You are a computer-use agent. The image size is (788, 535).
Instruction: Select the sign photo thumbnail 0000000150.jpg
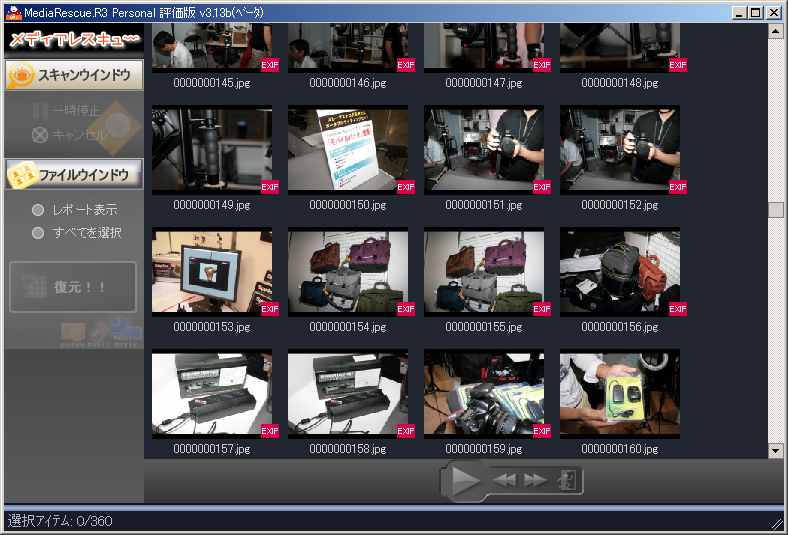(348, 150)
